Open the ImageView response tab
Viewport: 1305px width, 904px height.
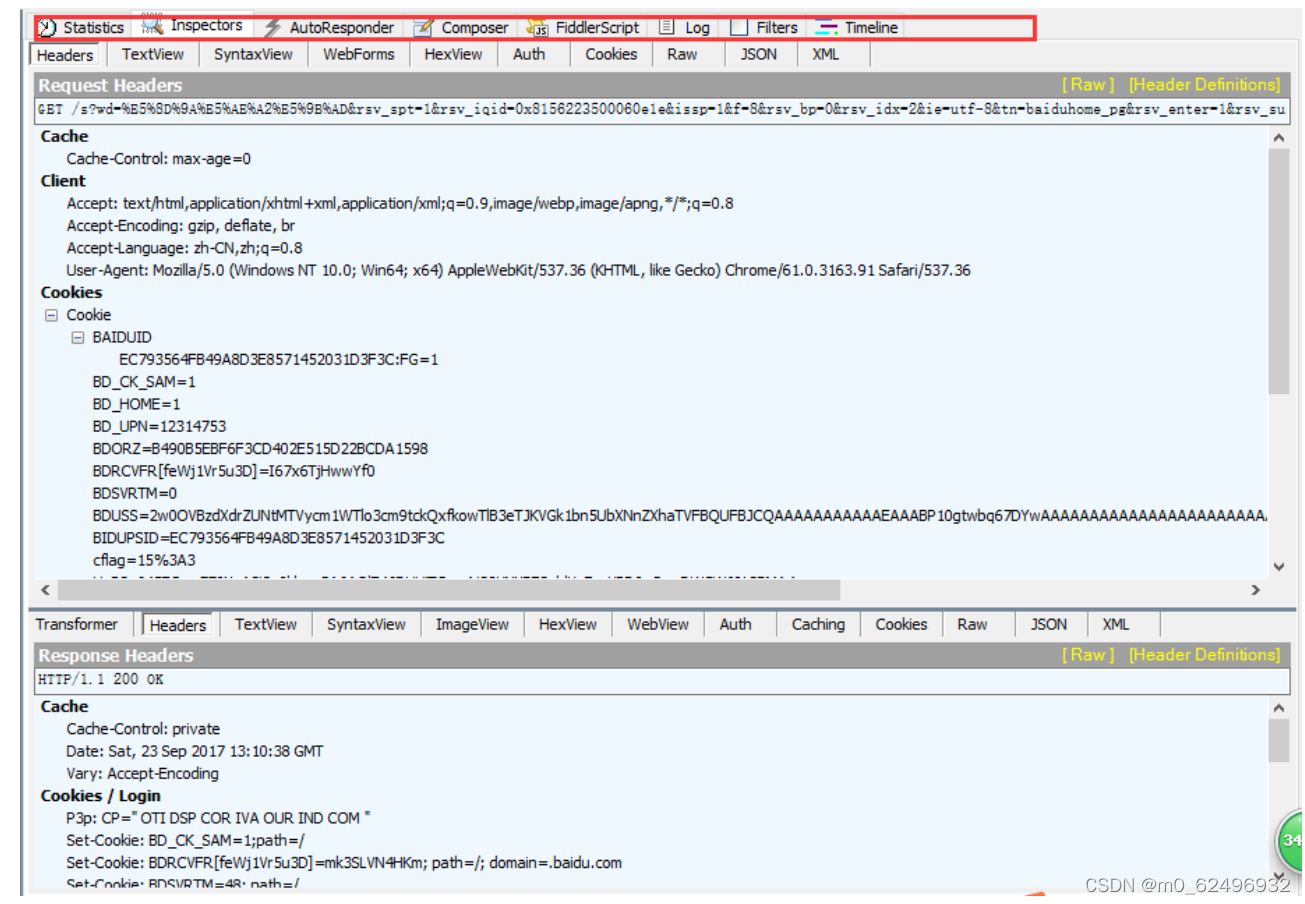(472, 624)
